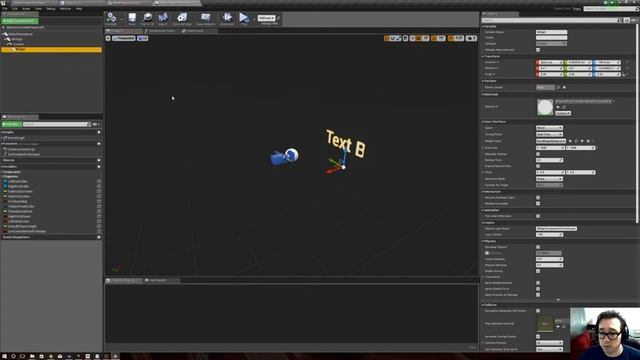Click the transform gizmo tools in viewport toolbar
The height and width of the screenshot is (360, 640).
coord(392,38)
